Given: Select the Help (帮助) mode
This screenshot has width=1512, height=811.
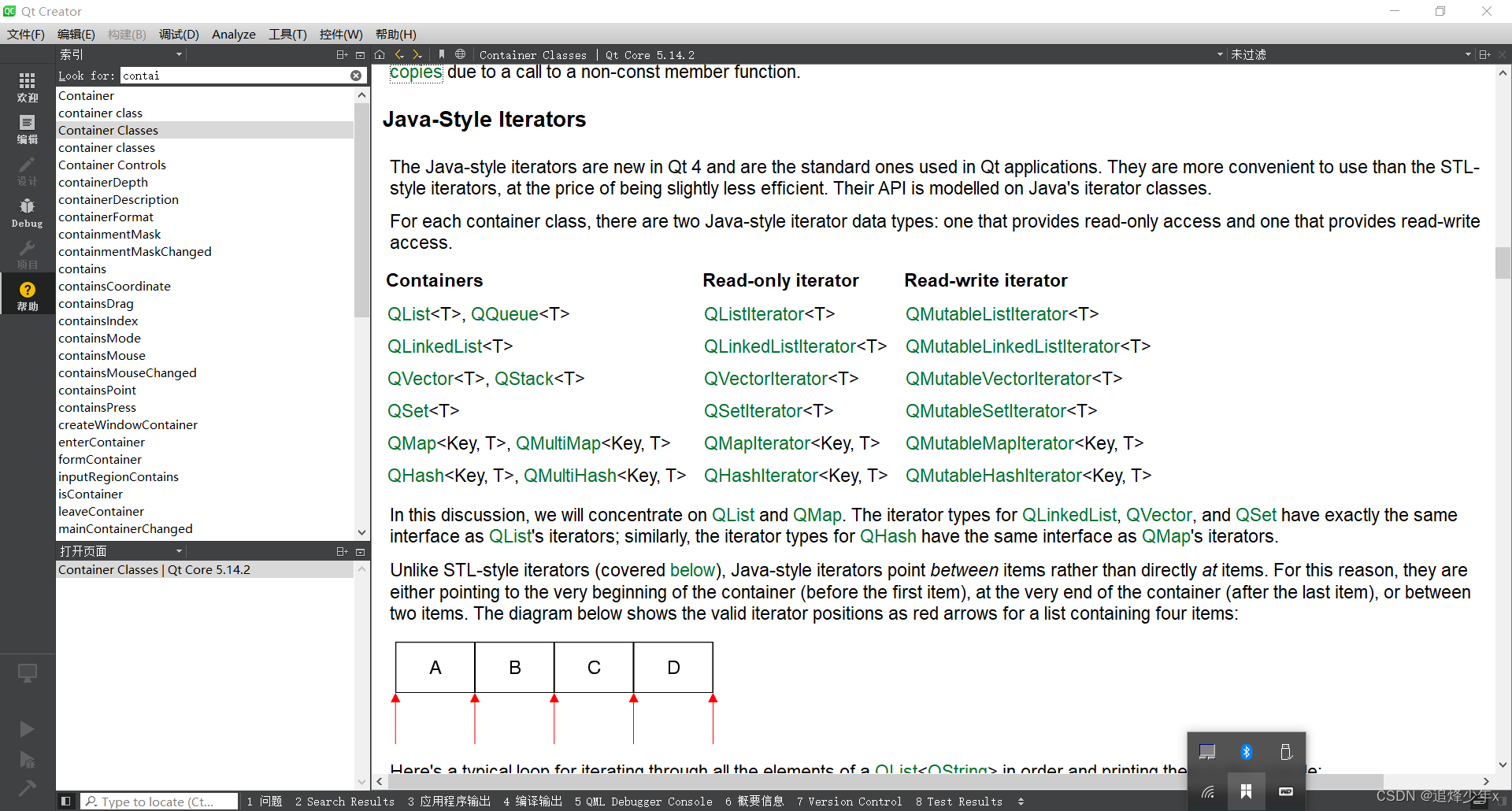Looking at the screenshot, I should pyautogui.click(x=28, y=296).
